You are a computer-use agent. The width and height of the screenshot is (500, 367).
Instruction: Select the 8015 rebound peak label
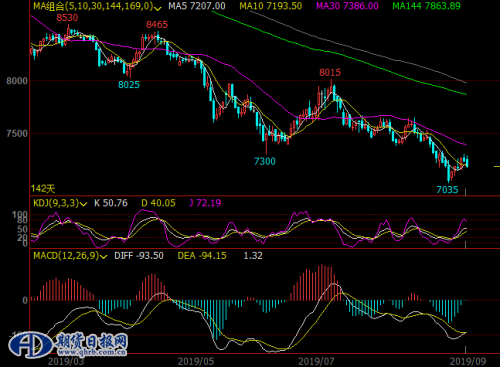click(330, 72)
